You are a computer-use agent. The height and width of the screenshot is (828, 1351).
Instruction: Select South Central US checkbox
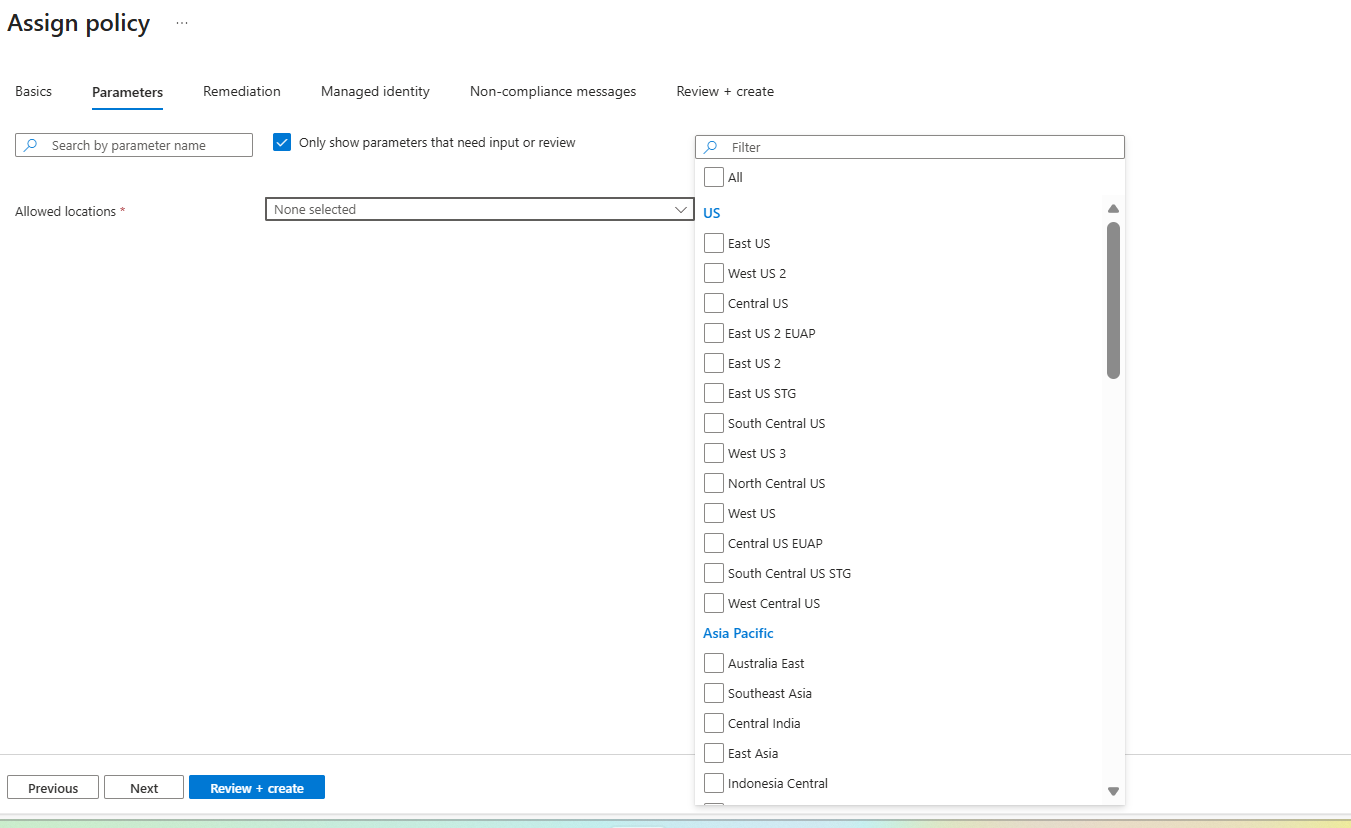714,423
